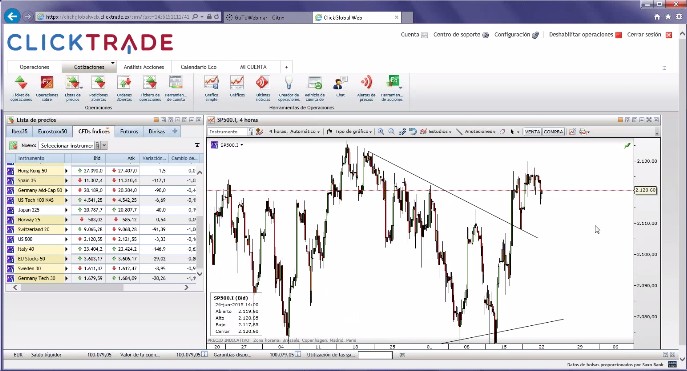Click the price list horizontal scrollbar

(x=101, y=287)
